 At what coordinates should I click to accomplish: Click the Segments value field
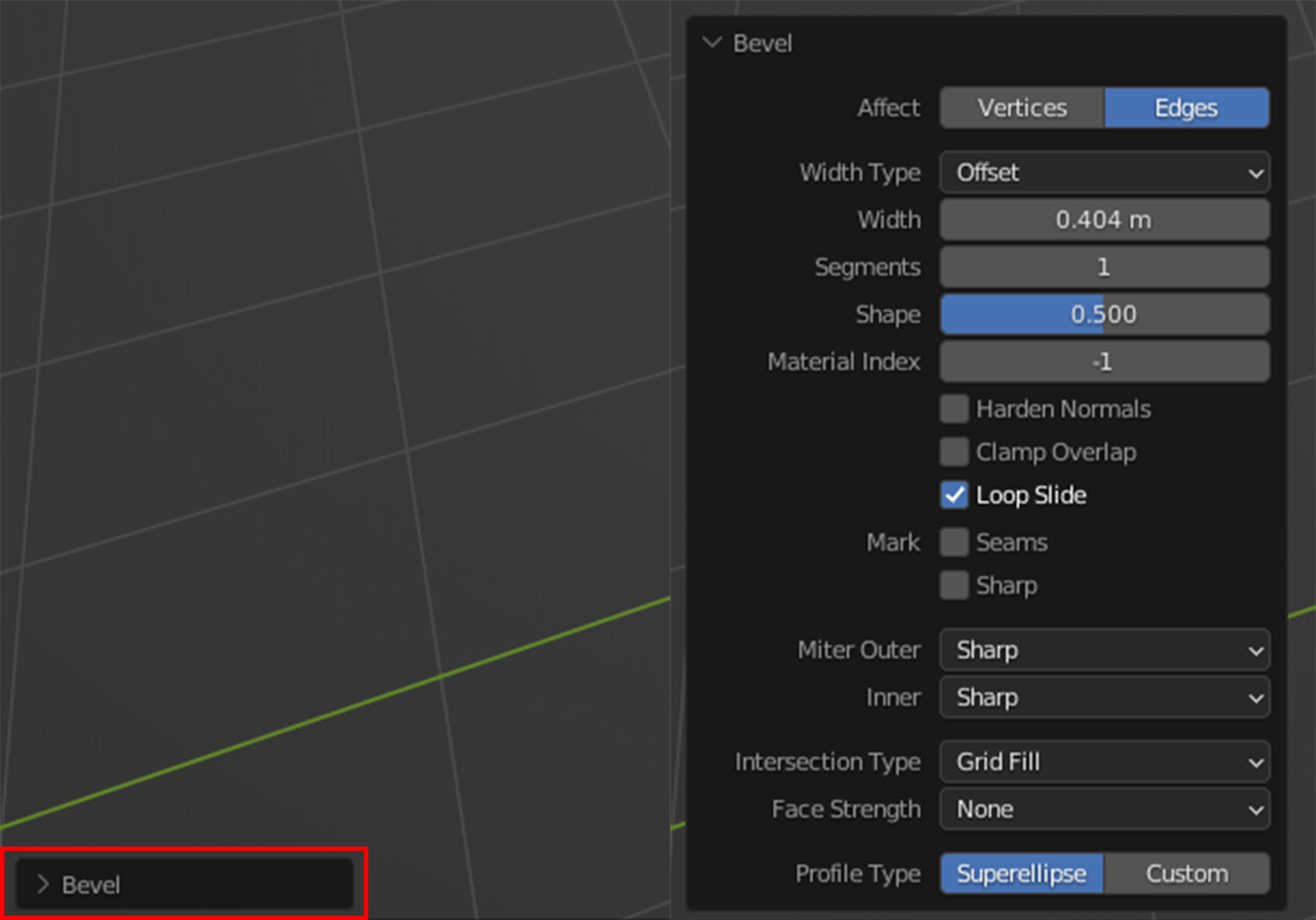click(1104, 266)
